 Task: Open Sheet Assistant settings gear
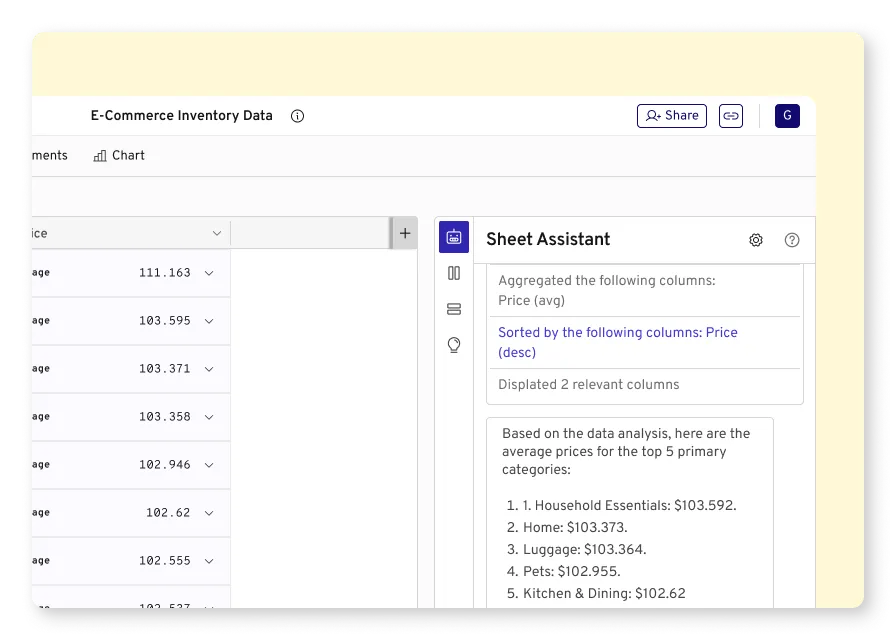pyautogui.click(x=756, y=240)
